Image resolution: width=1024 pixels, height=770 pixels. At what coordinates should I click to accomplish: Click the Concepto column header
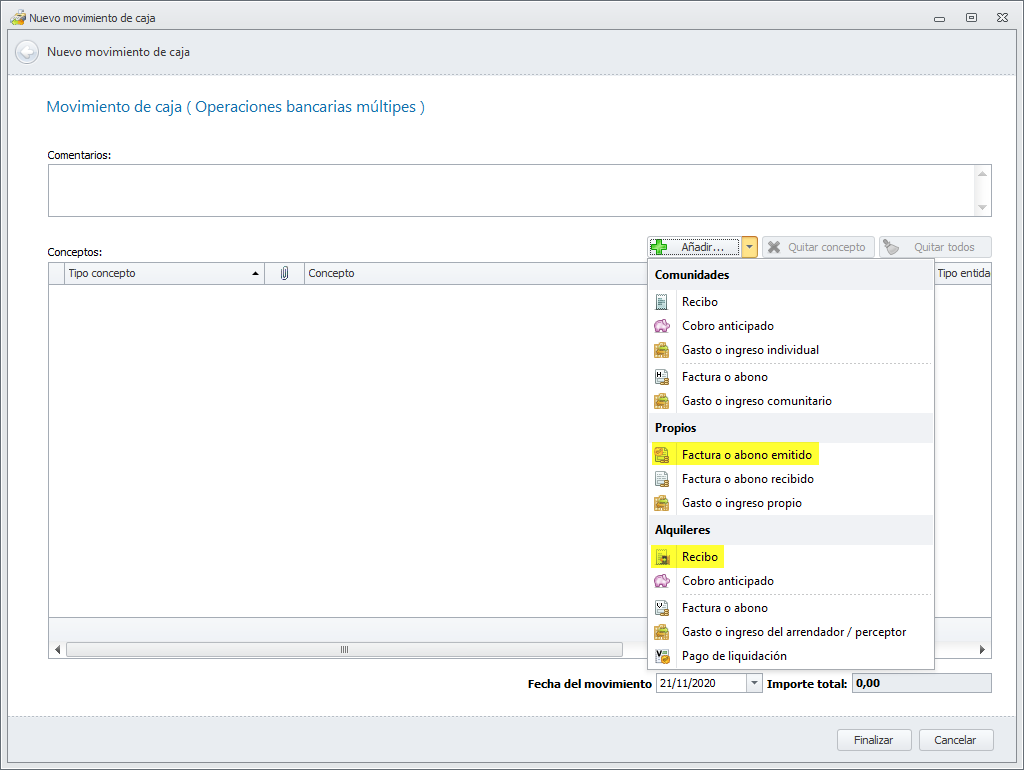(x=475, y=273)
